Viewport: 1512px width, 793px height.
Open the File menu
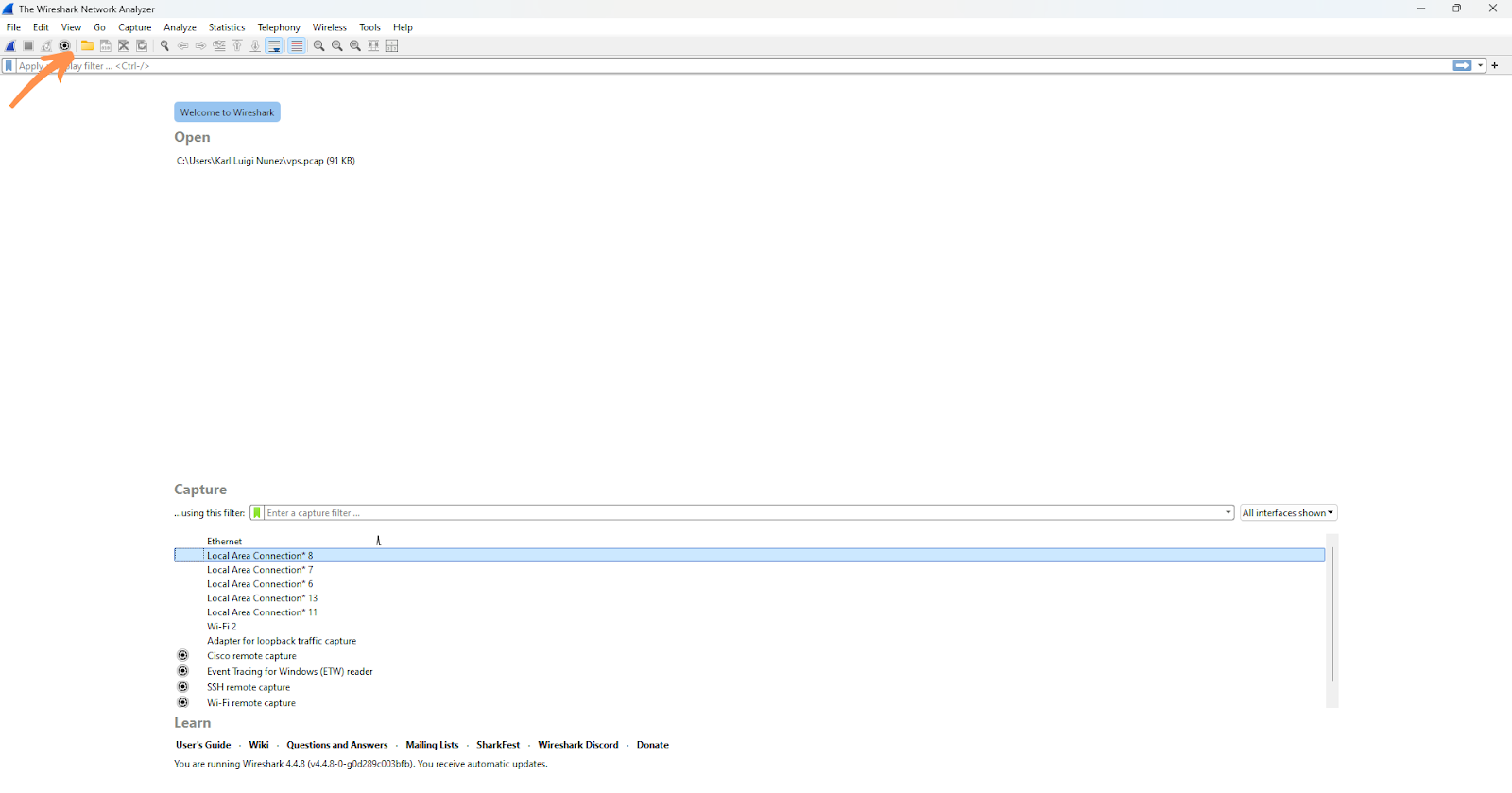click(x=13, y=27)
